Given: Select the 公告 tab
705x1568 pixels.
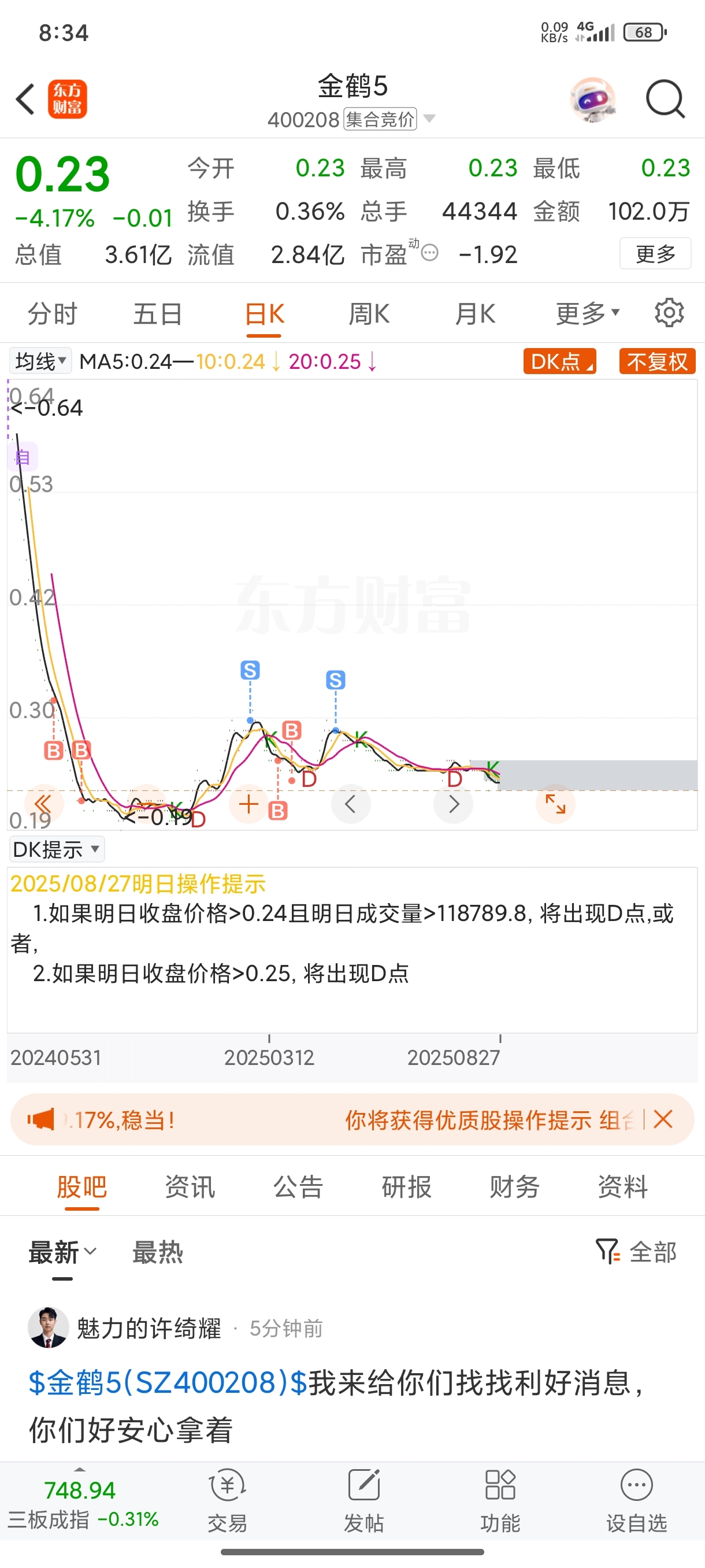Looking at the screenshot, I should coord(298,1187).
